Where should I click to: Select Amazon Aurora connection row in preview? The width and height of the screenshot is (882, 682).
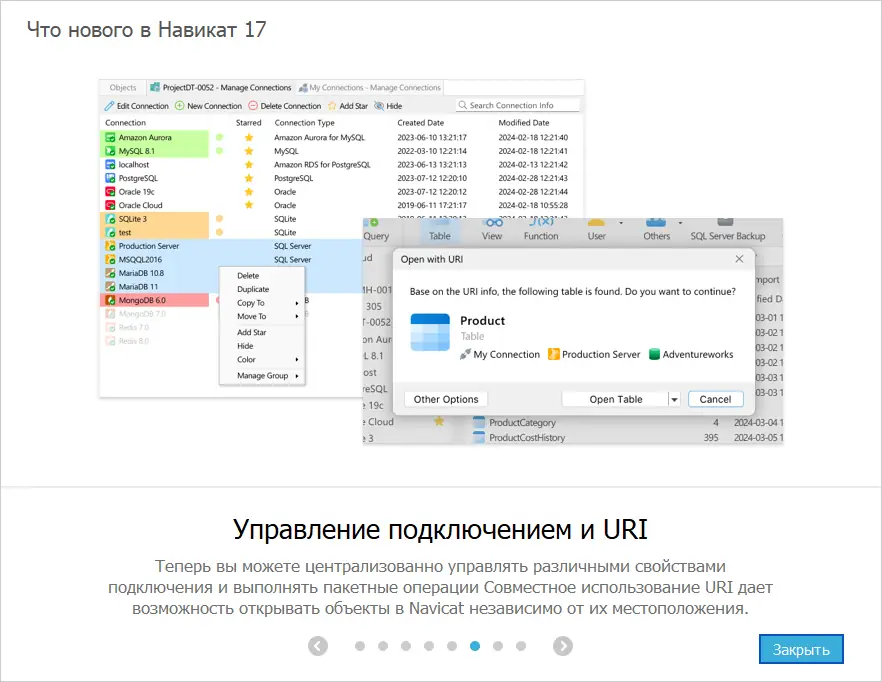155,137
